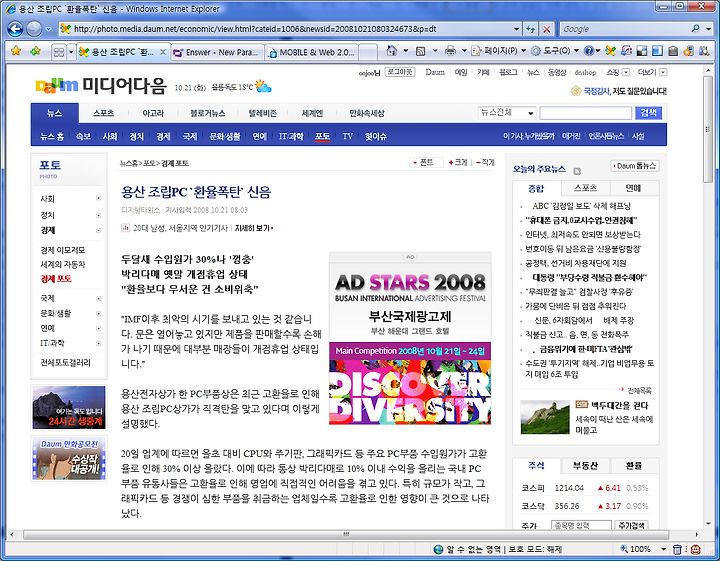Switch to 연예 tab in 오늘의 주요뉴스
Image resolution: width=720 pixels, height=561 pixels.
(x=633, y=188)
